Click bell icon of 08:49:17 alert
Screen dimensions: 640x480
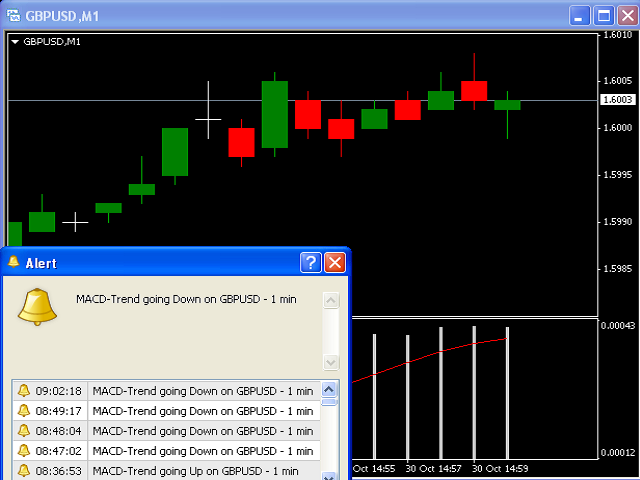coord(24,411)
